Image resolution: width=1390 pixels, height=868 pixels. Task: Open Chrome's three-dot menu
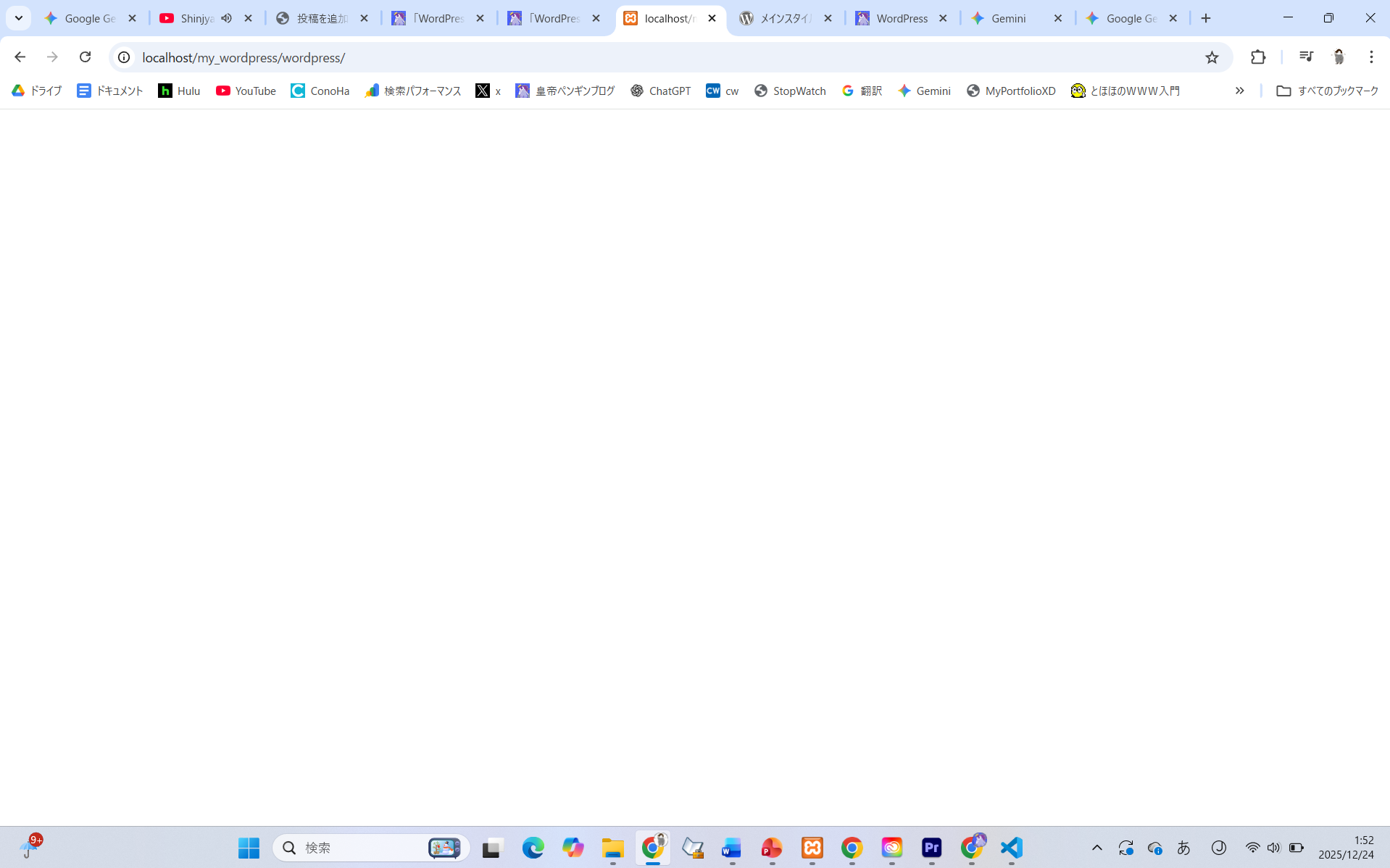click(1371, 57)
